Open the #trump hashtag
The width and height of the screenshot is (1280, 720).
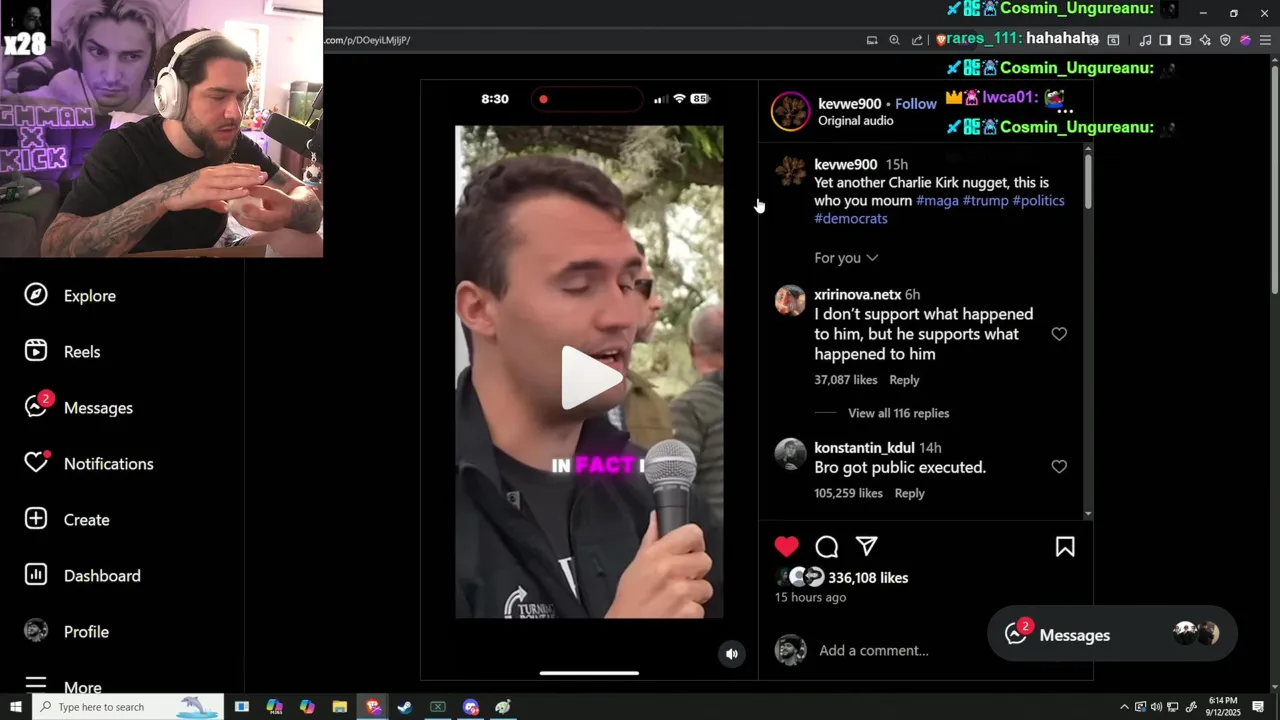(985, 201)
